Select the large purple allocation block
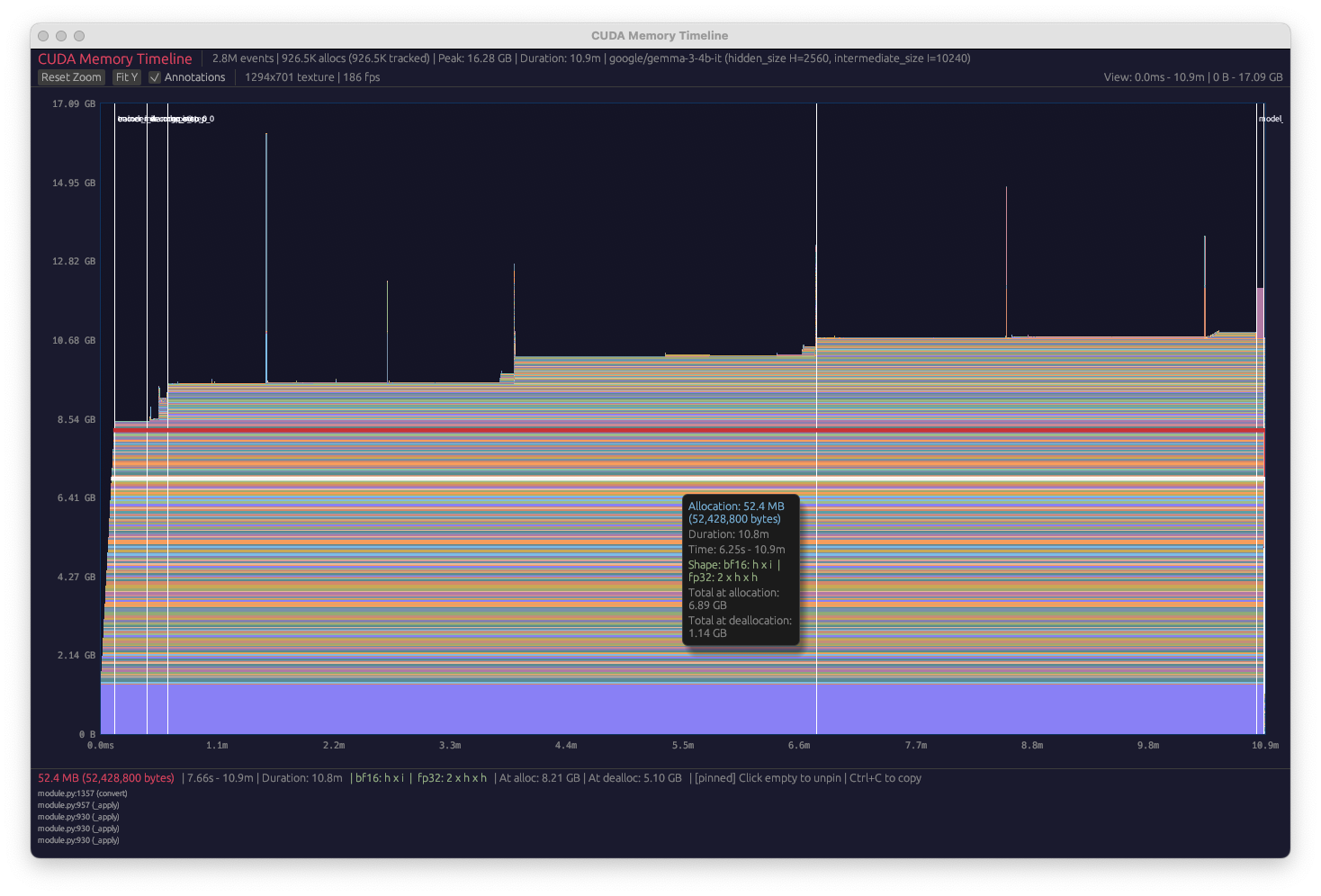This screenshot has width=1321, height=896. pyautogui.click(x=540, y=709)
